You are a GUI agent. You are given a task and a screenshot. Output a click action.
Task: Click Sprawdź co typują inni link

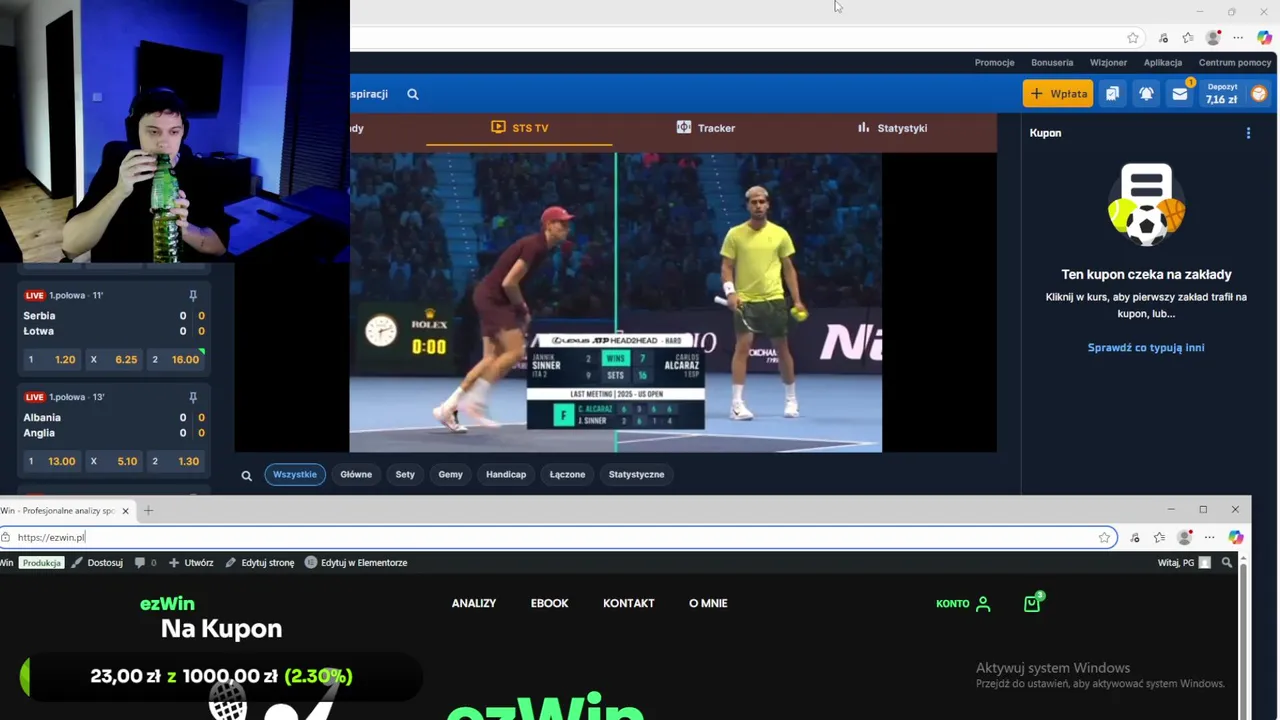[1146, 348]
